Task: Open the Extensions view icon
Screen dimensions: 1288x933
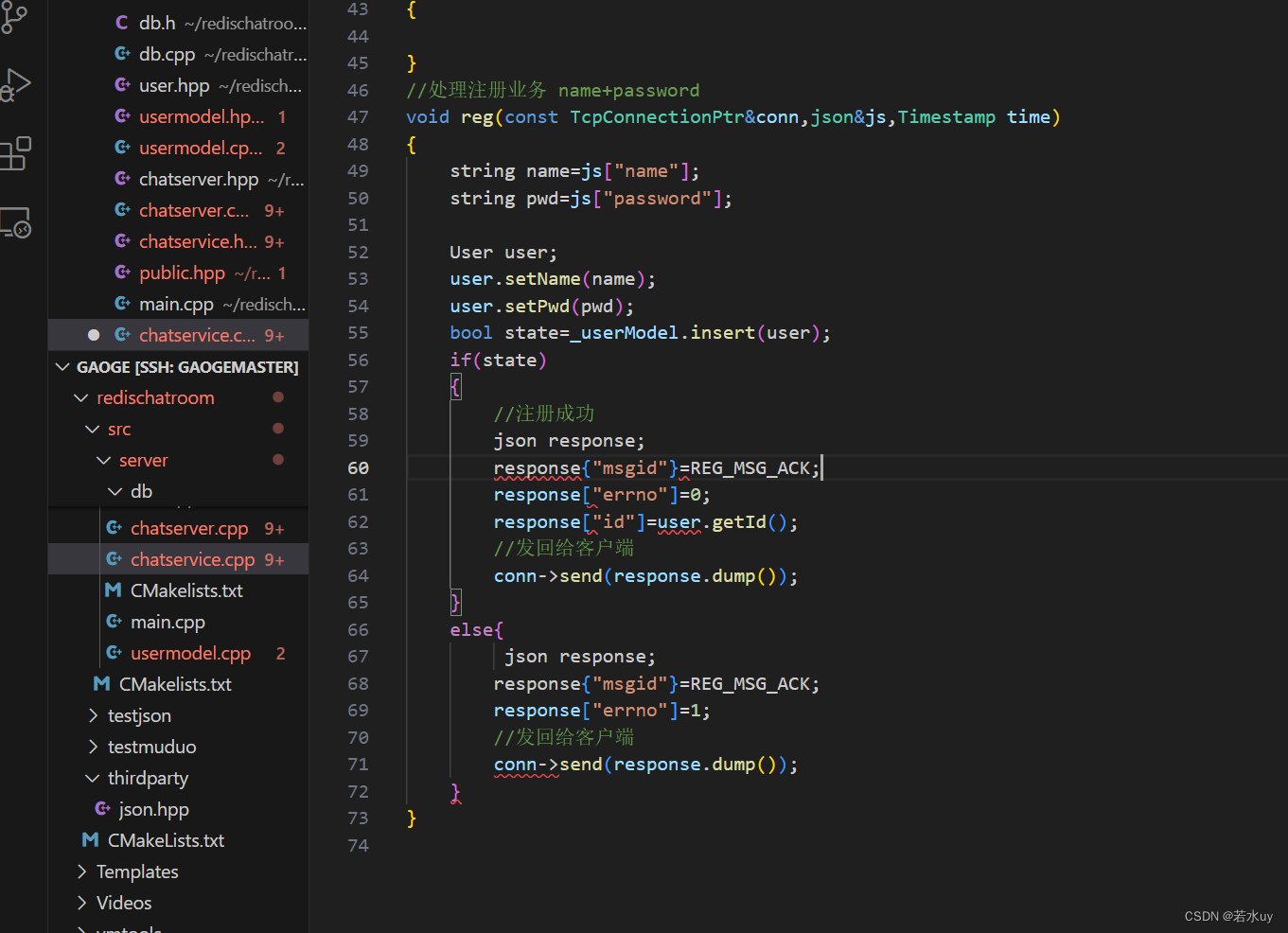Action: (x=15, y=153)
